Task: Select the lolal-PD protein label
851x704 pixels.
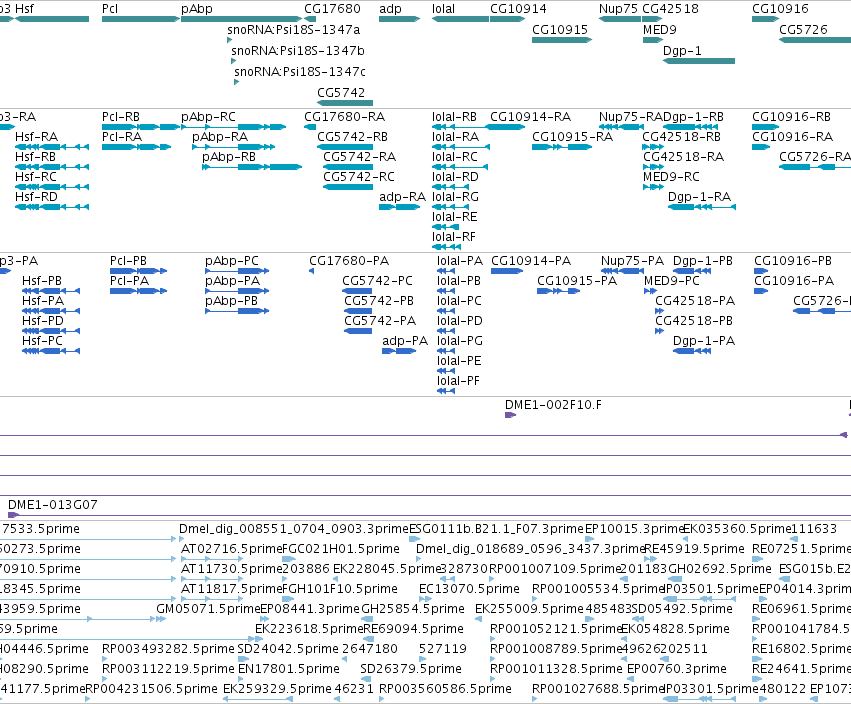Action: click(460, 321)
